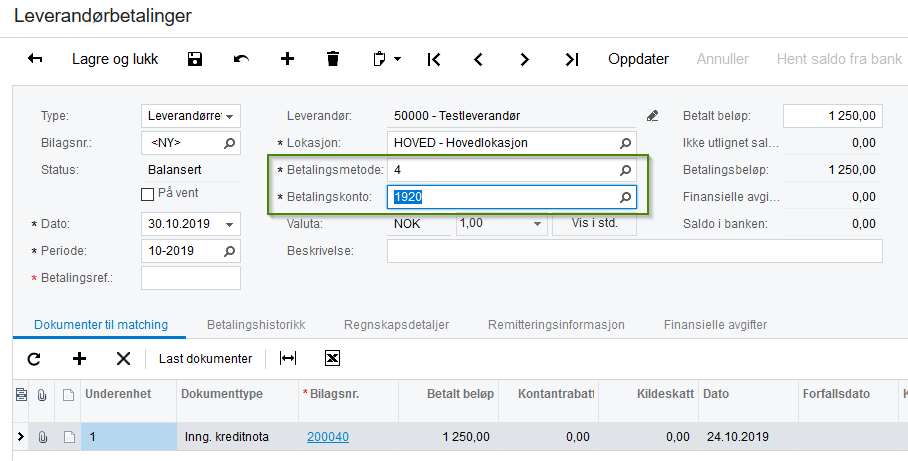Viewport: 908px width, 461px height.
Task: Enable the På vent checkbox
Action: click(x=148, y=194)
